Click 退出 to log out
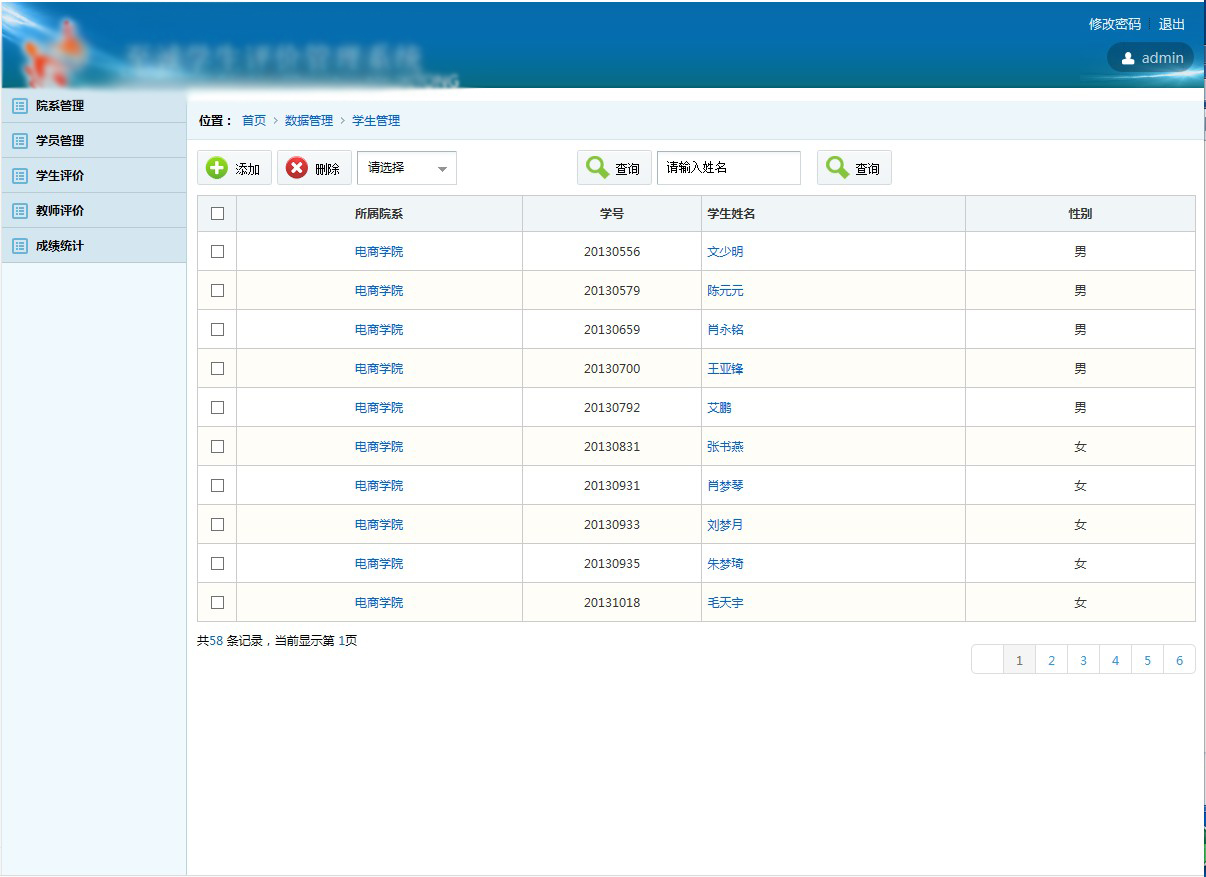 pos(1171,24)
